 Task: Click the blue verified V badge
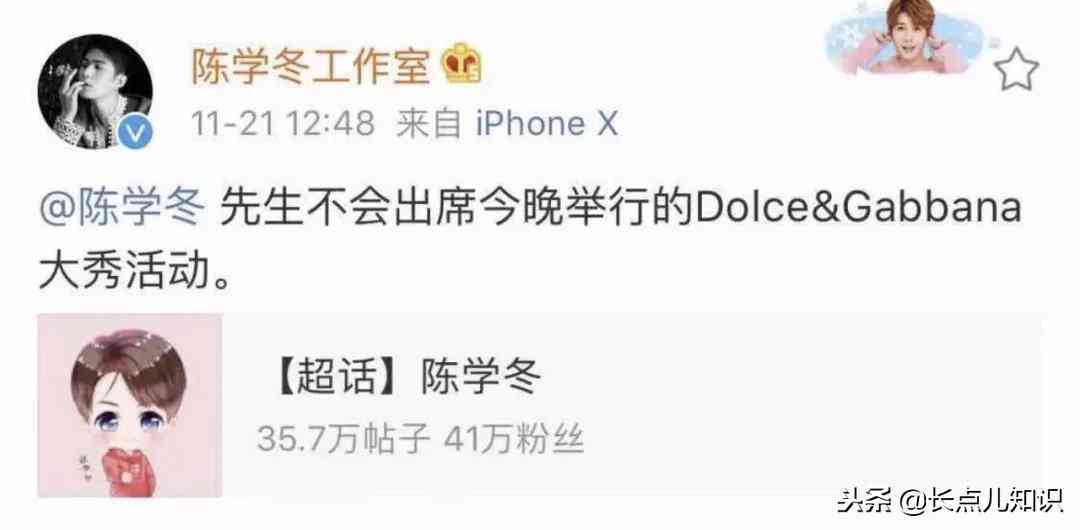[135, 132]
